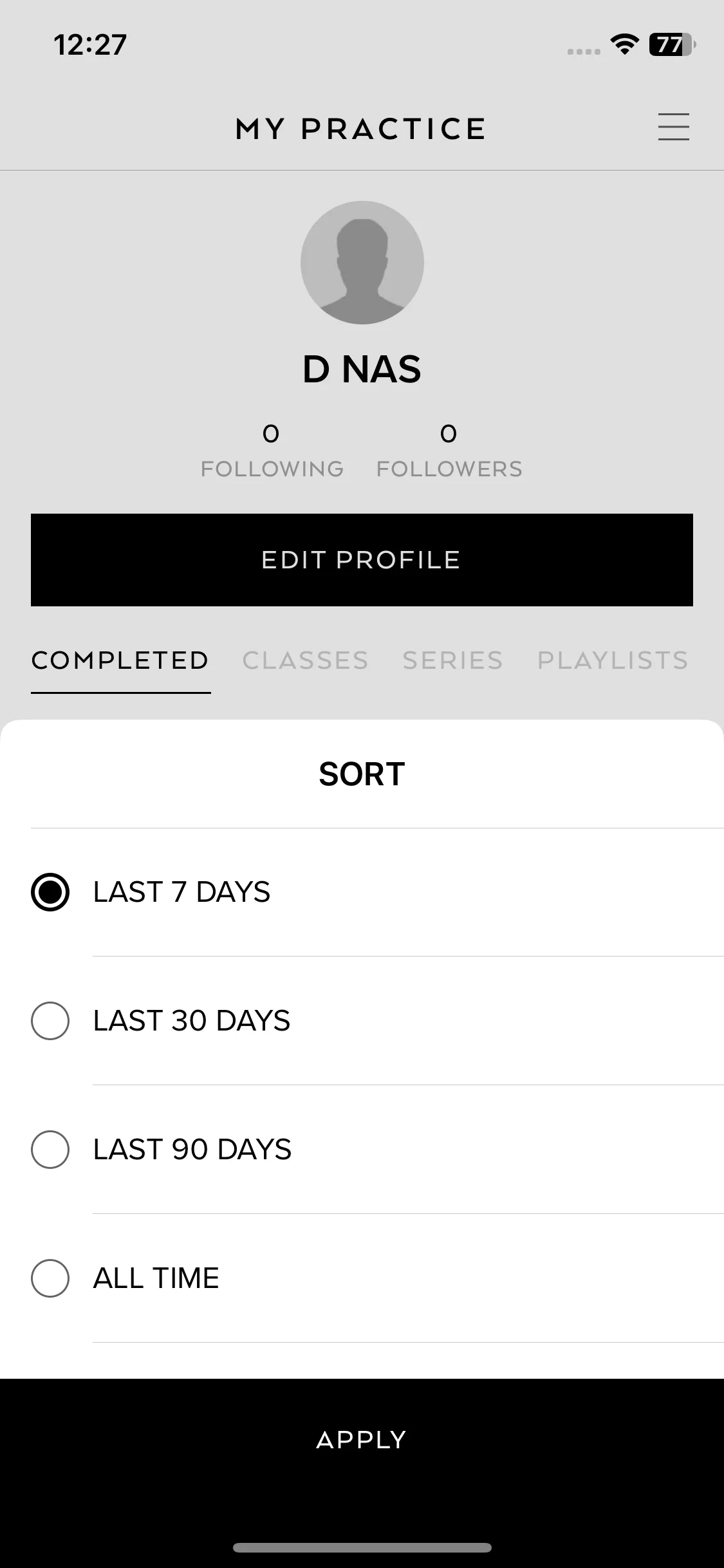Tap the battery indicator icon

pos(672,44)
